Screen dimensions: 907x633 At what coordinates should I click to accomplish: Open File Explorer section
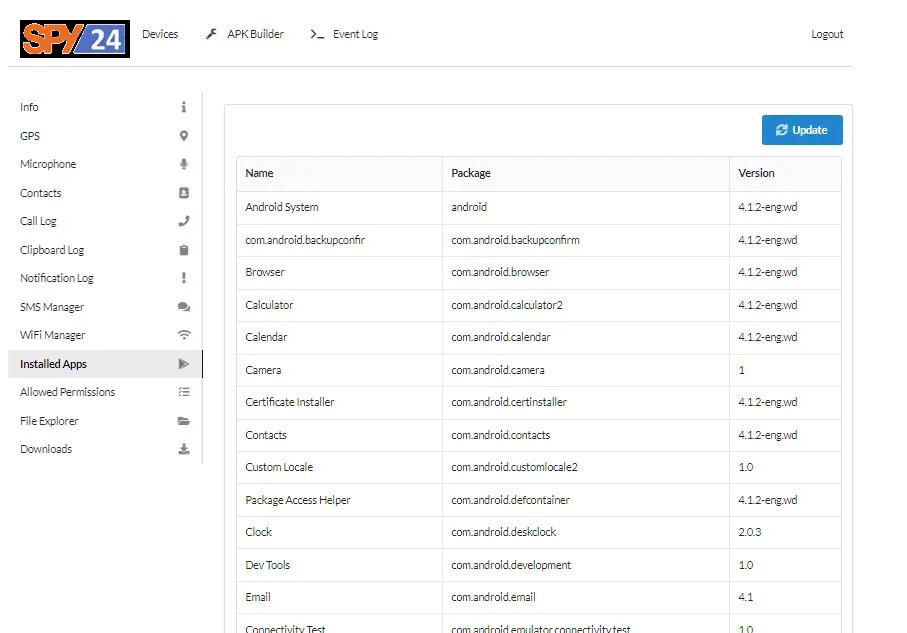coord(105,421)
